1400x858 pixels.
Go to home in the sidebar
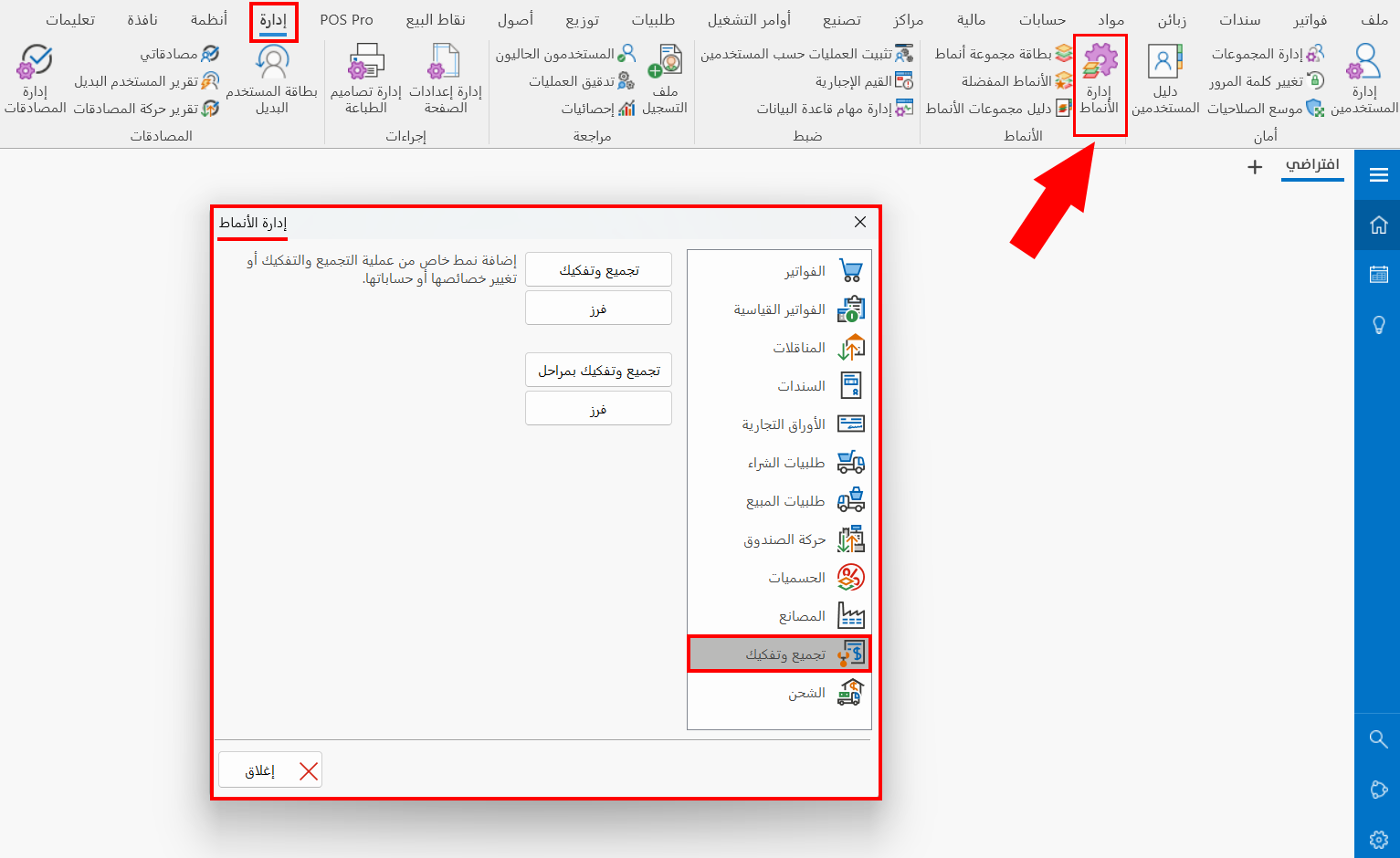pos(1379,225)
